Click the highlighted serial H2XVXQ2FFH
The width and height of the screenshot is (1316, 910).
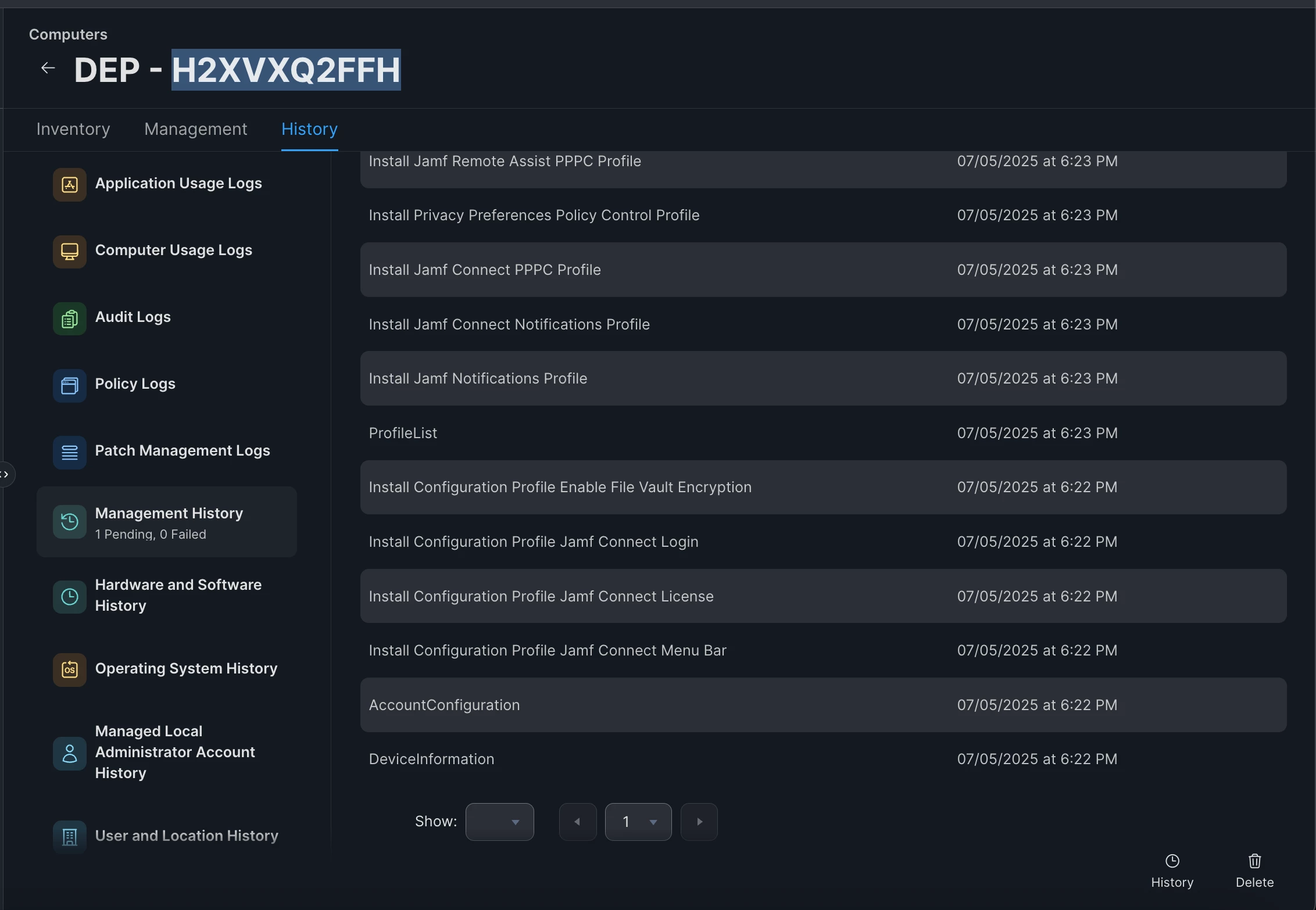[x=286, y=70]
